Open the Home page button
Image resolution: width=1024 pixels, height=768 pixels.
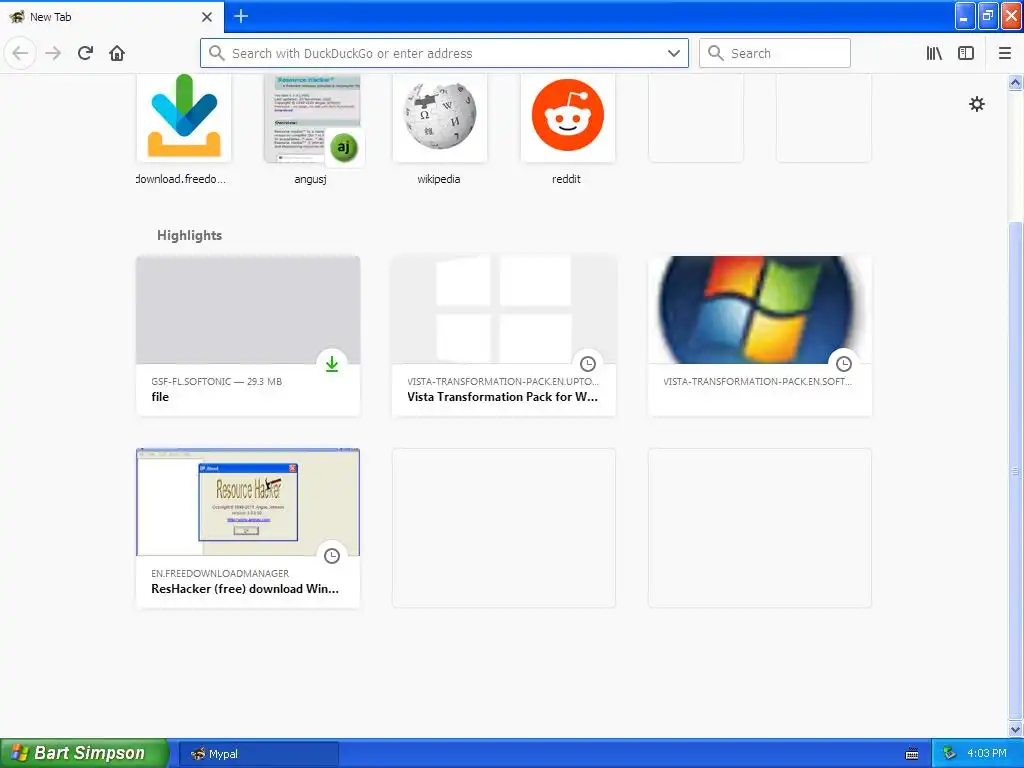[117, 53]
